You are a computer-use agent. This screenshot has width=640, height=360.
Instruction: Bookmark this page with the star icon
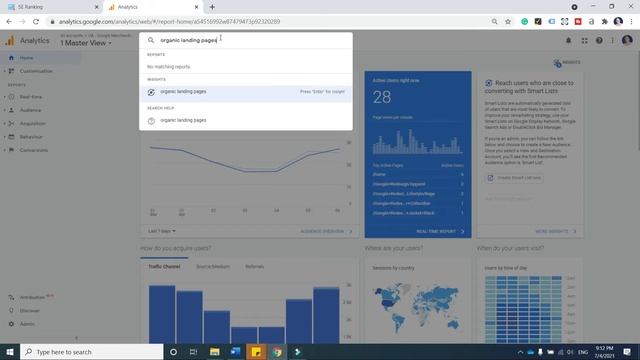tap(508, 22)
